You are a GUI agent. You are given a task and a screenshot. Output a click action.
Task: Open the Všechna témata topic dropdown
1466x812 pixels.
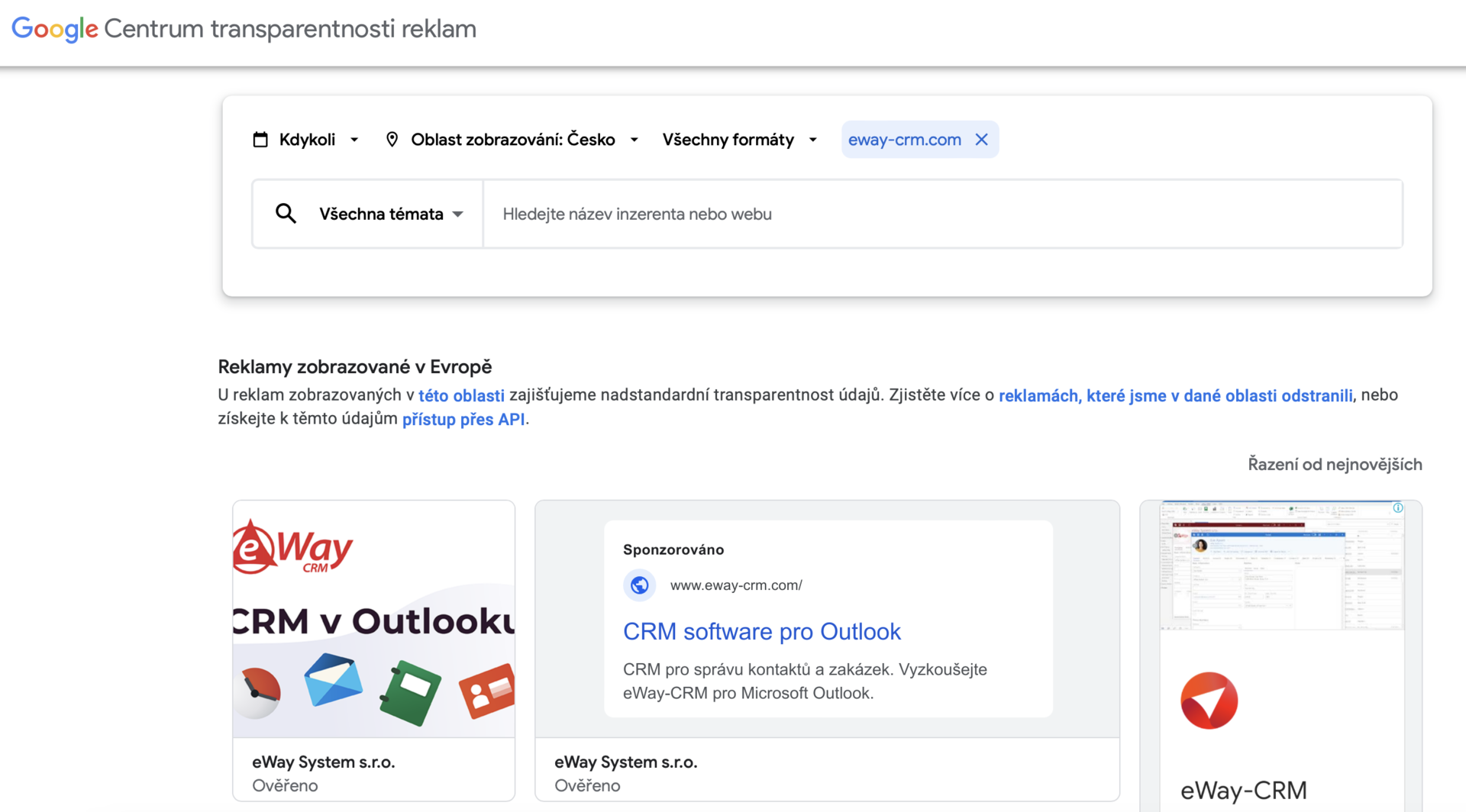pyautogui.click(x=391, y=214)
